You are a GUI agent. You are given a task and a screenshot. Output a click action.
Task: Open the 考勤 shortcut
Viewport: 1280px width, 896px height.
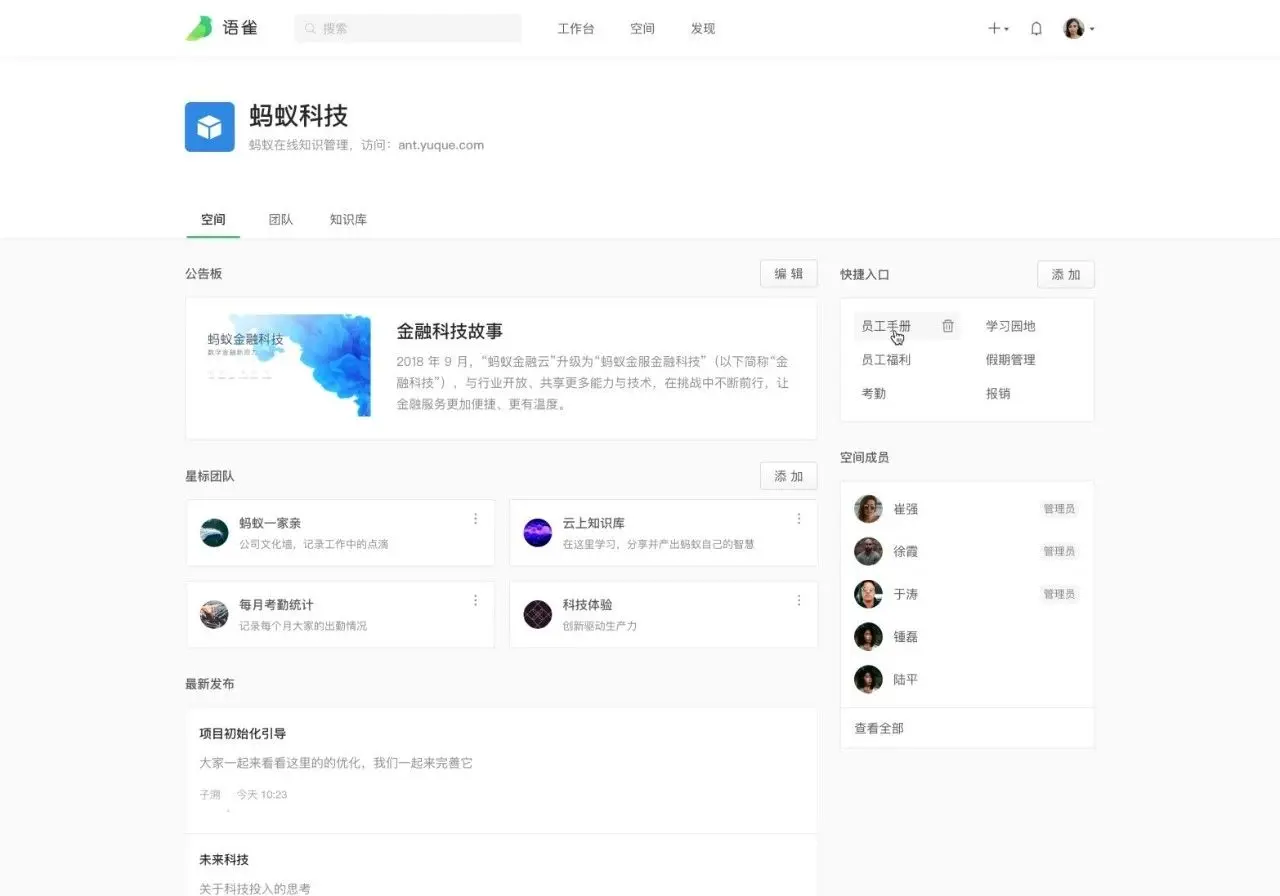[874, 394]
